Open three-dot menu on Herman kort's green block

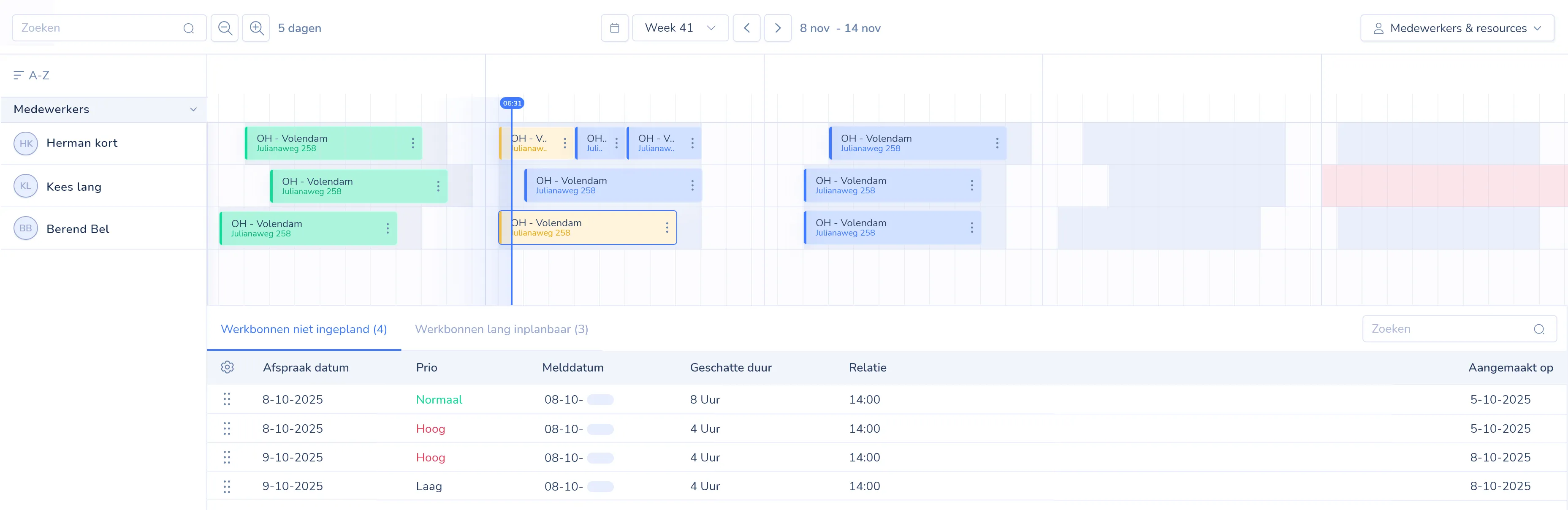pyautogui.click(x=413, y=143)
